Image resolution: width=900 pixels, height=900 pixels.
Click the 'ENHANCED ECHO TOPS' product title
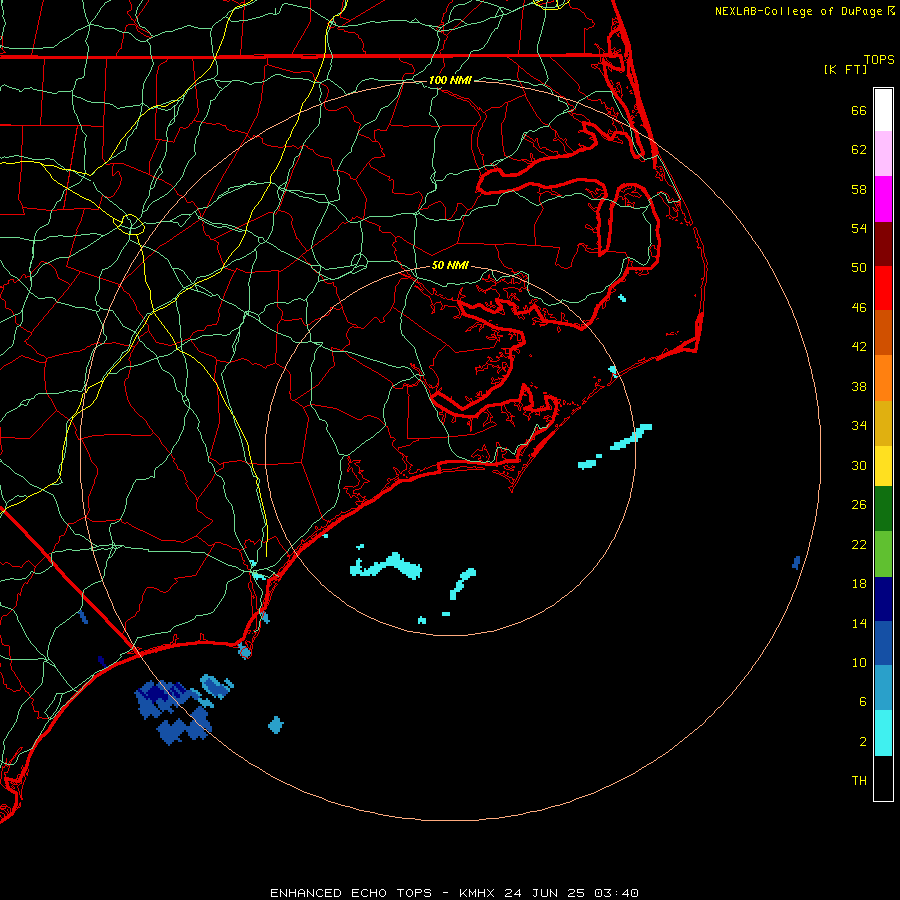(x=351, y=893)
